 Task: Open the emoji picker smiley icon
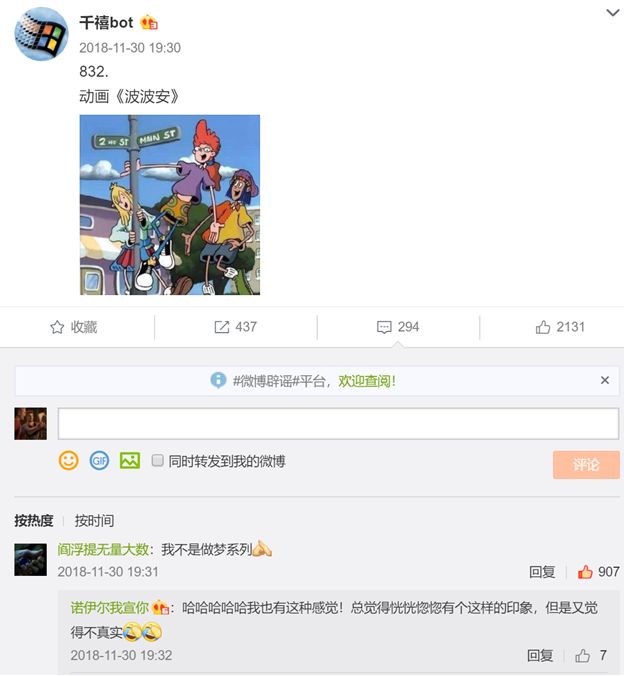coord(69,460)
